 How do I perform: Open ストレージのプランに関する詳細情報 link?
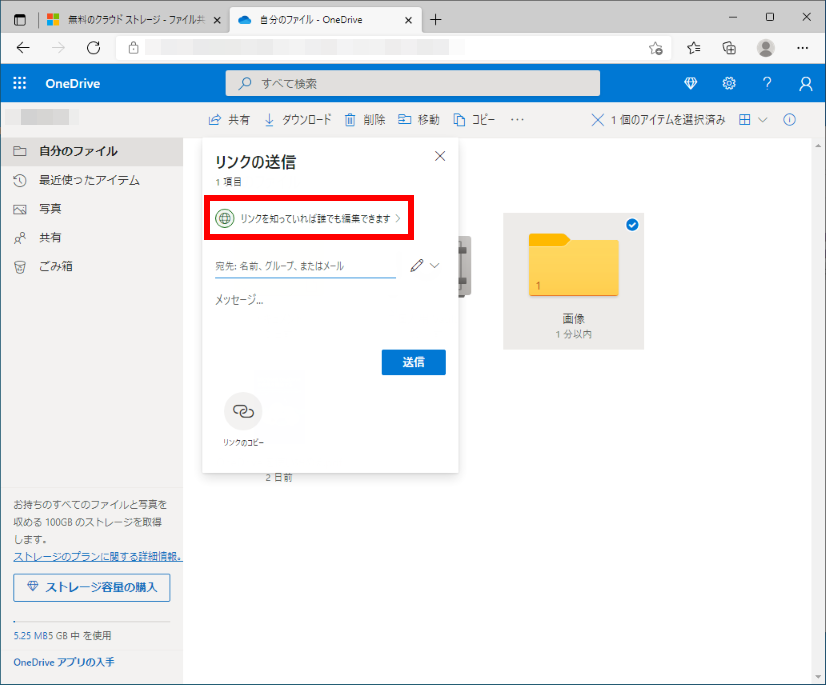coord(98,556)
